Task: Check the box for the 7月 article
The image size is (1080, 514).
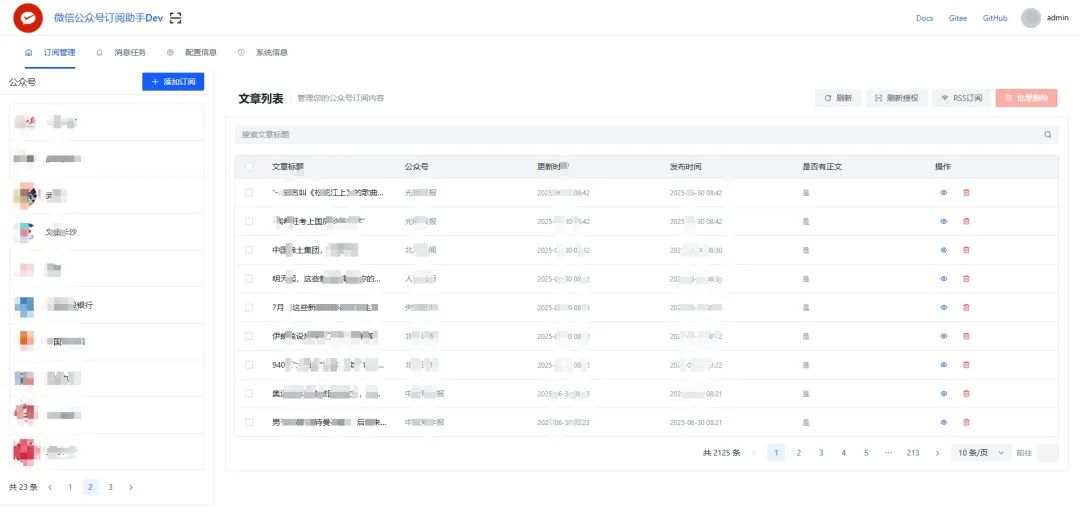Action: pos(249,307)
